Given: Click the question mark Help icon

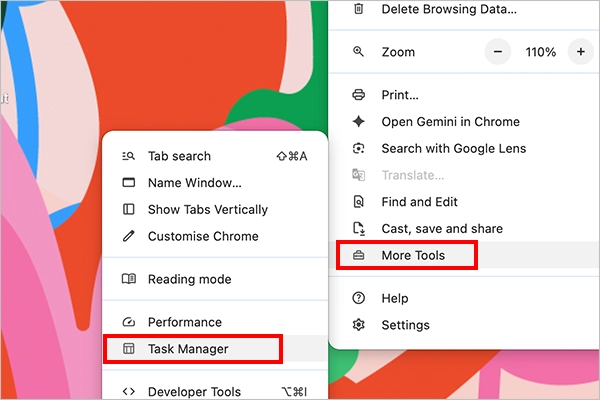Looking at the screenshot, I should coord(359,298).
